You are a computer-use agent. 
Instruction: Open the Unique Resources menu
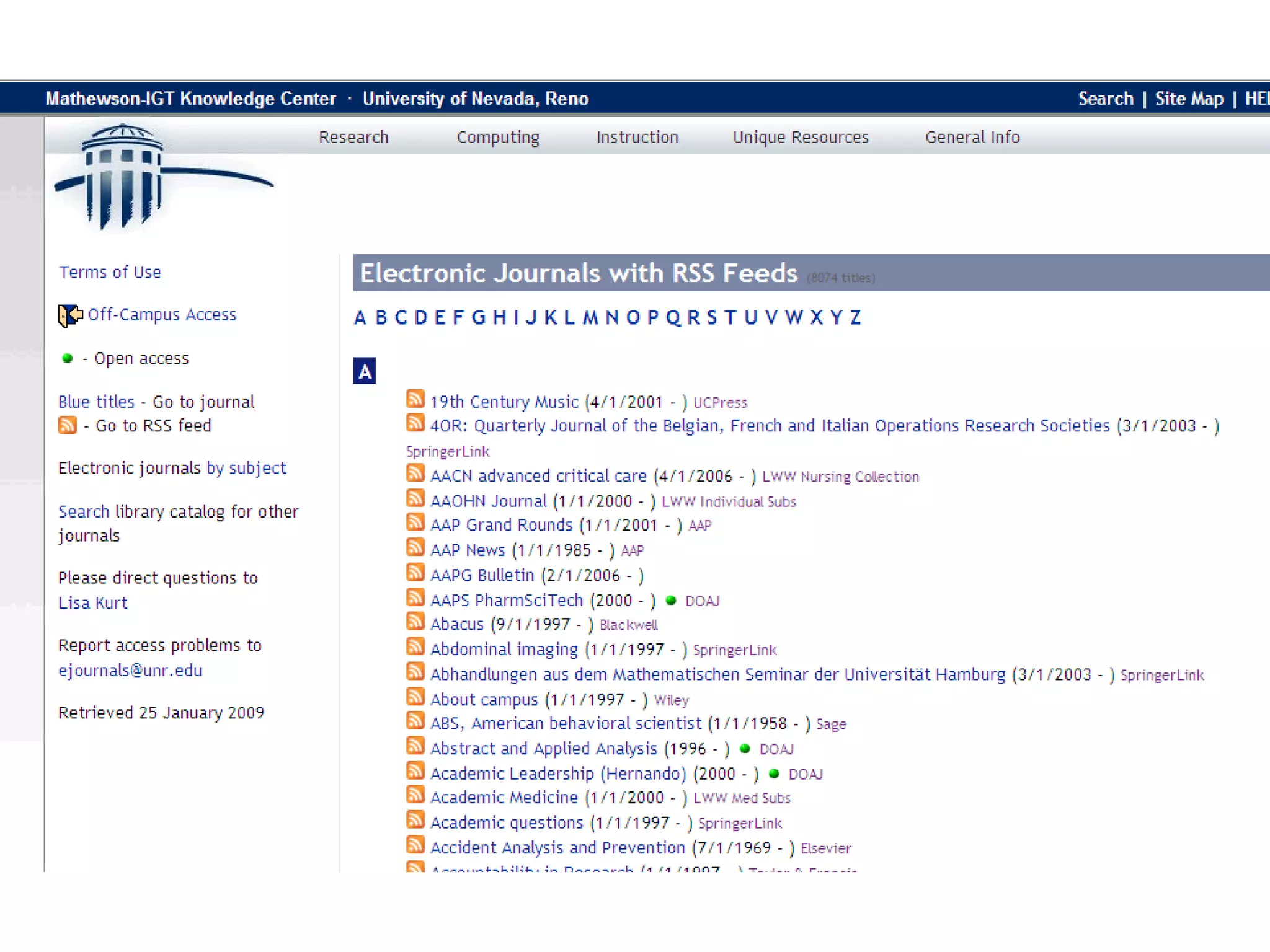(x=801, y=137)
